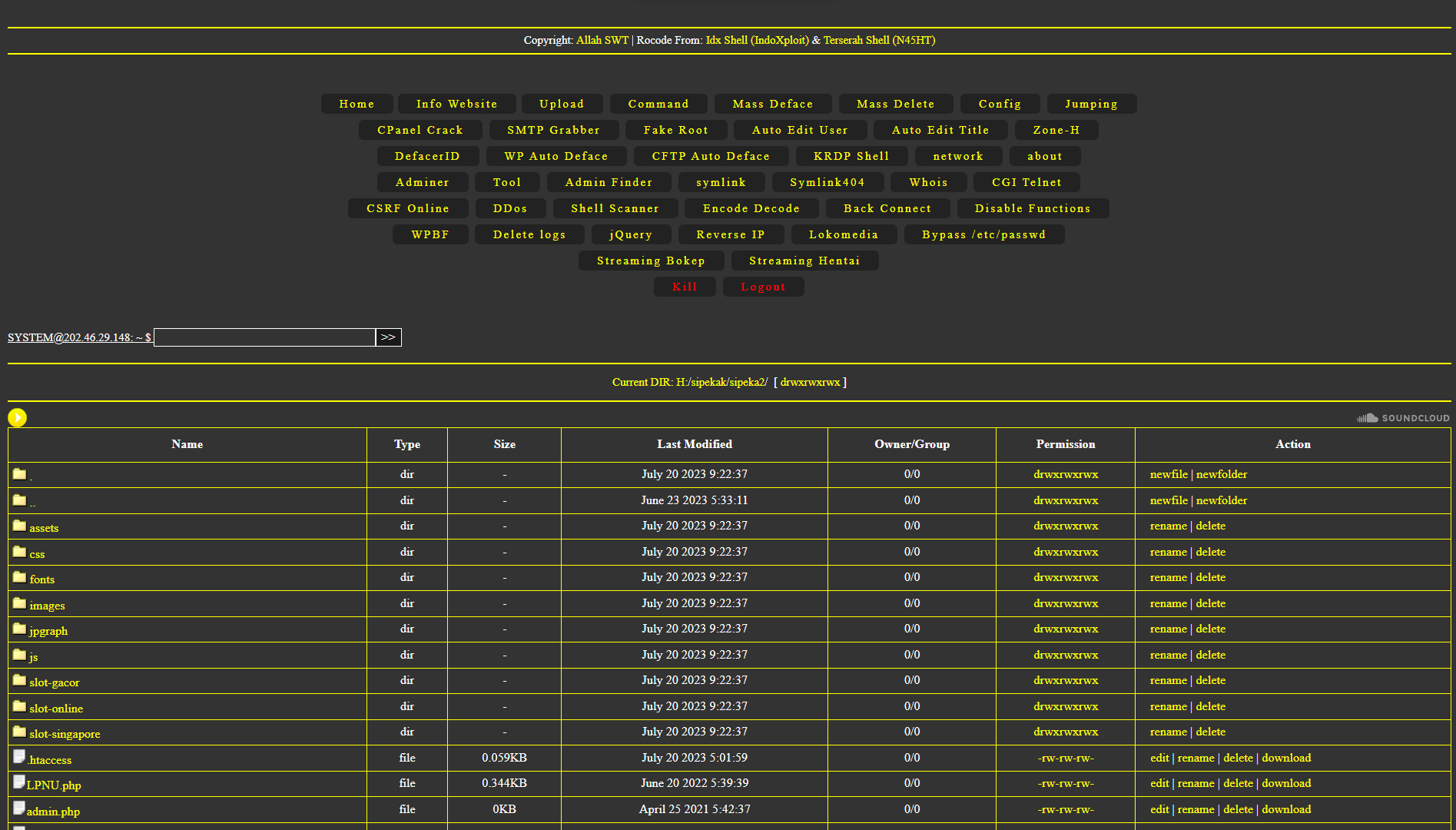Select the Upload menu item
The width and height of the screenshot is (1456, 830).
562,104
